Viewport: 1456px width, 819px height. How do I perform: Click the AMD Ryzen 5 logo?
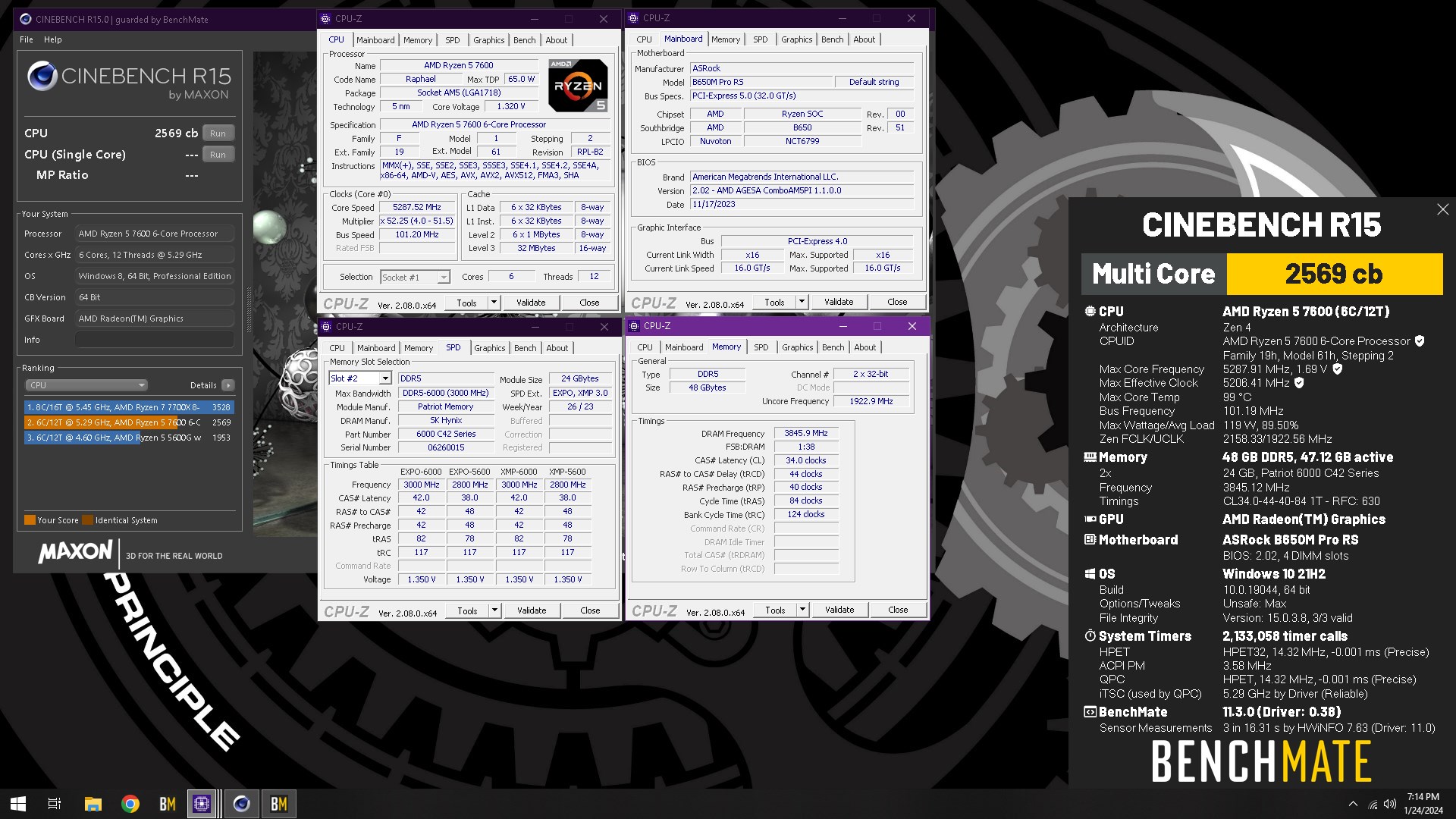(x=578, y=86)
